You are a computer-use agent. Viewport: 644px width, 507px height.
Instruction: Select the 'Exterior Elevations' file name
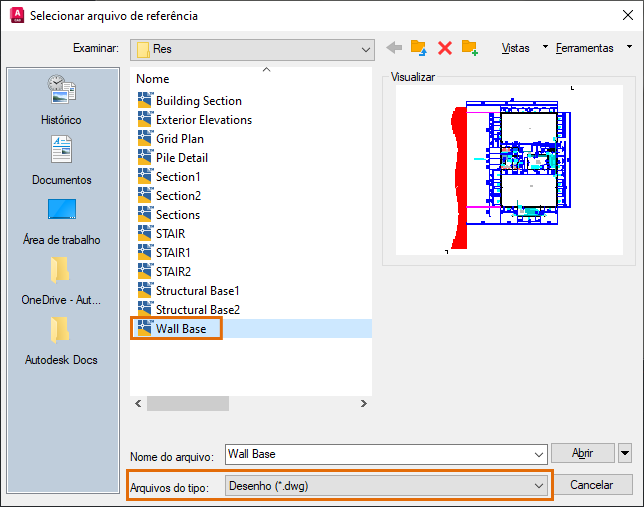(x=204, y=120)
